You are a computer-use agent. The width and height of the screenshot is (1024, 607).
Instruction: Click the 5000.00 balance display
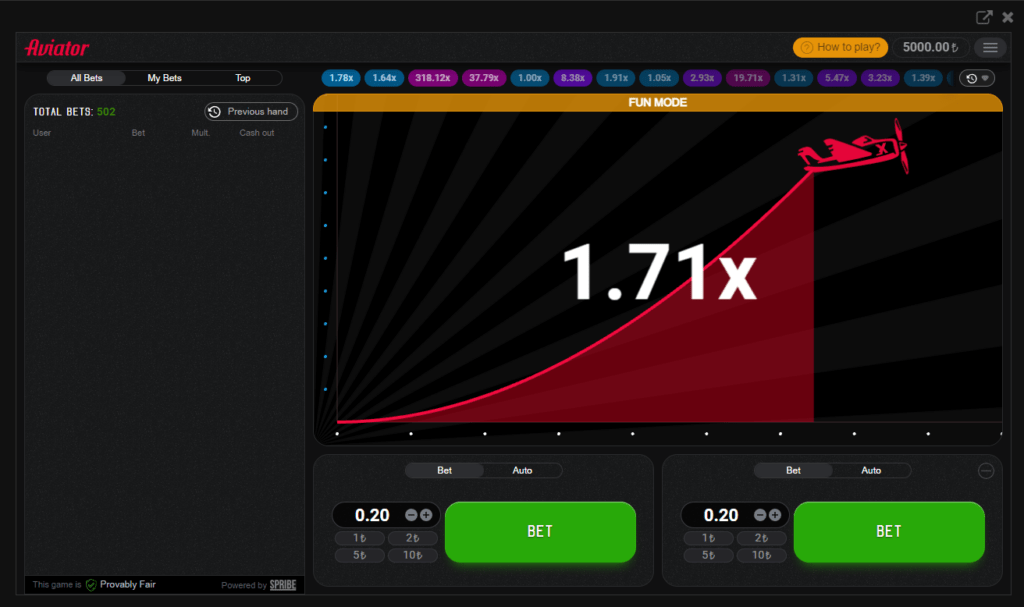[x=931, y=47]
